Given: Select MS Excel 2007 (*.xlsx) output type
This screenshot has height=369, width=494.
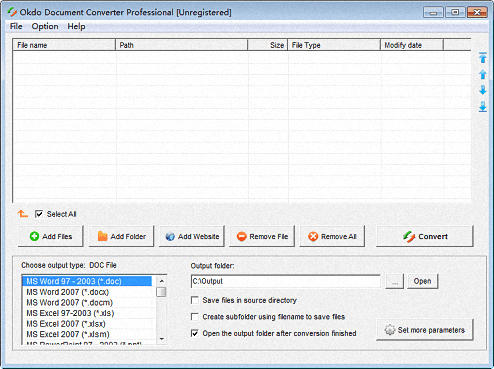Looking at the screenshot, I should [x=87, y=324].
